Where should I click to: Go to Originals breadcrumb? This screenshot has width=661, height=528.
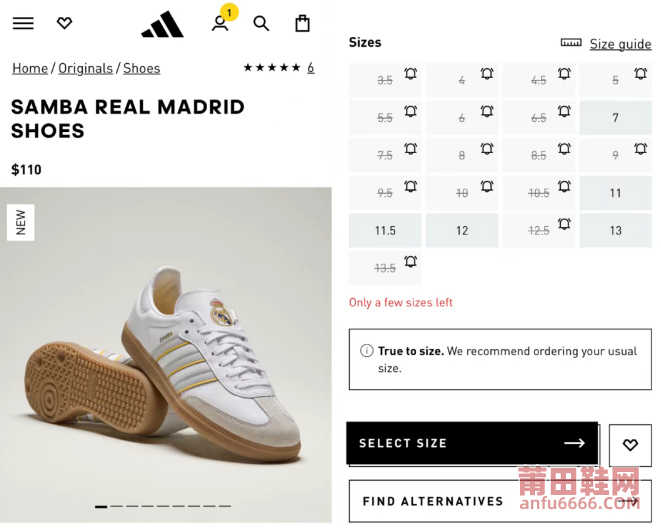(85, 68)
